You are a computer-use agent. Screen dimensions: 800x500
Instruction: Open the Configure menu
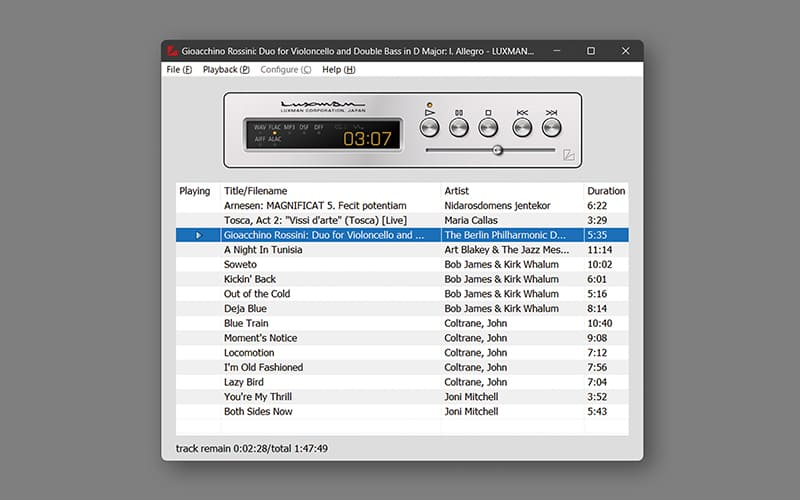286,69
